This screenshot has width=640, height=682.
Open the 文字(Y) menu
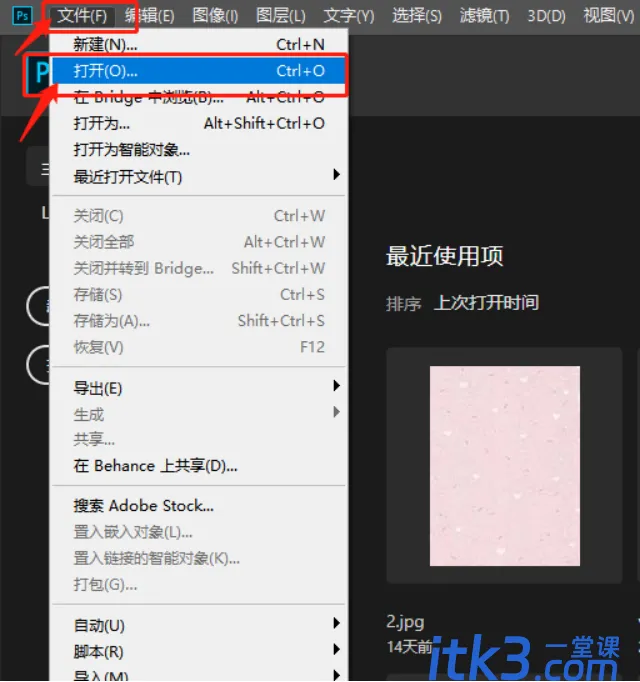point(348,16)
